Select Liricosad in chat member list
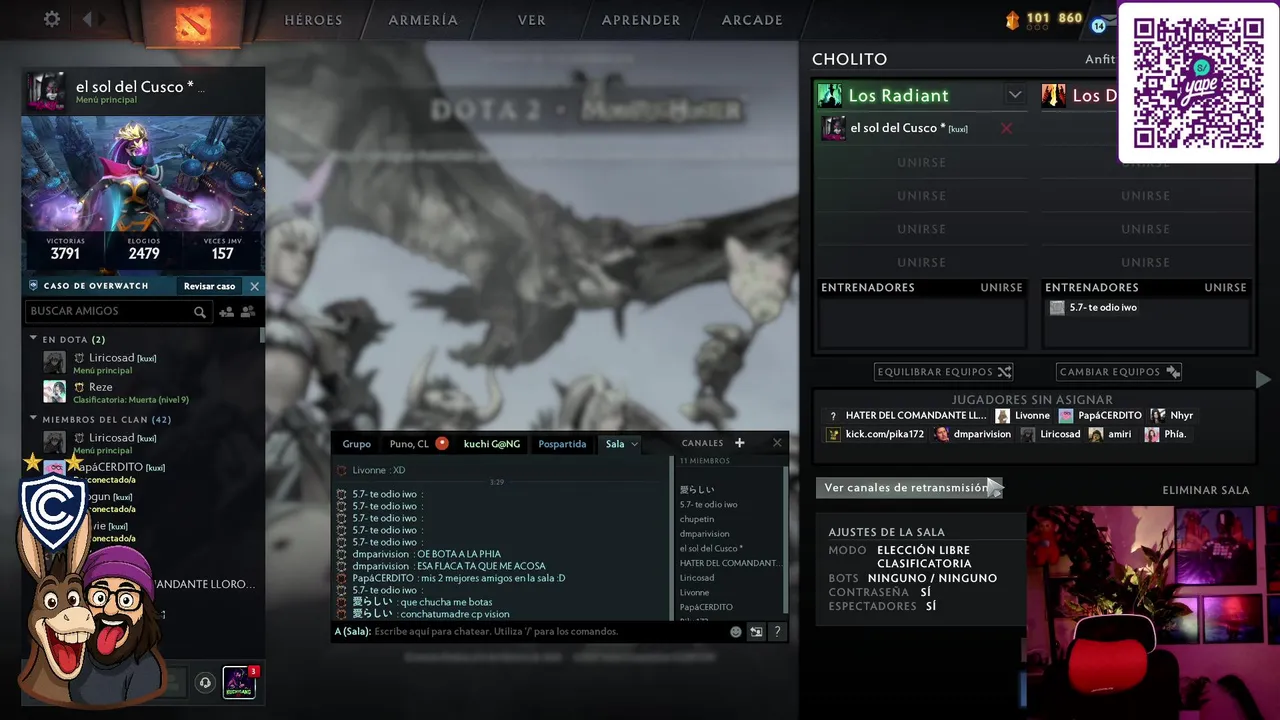The width and height of the screenshot is (1280, 720). (697, 578)
